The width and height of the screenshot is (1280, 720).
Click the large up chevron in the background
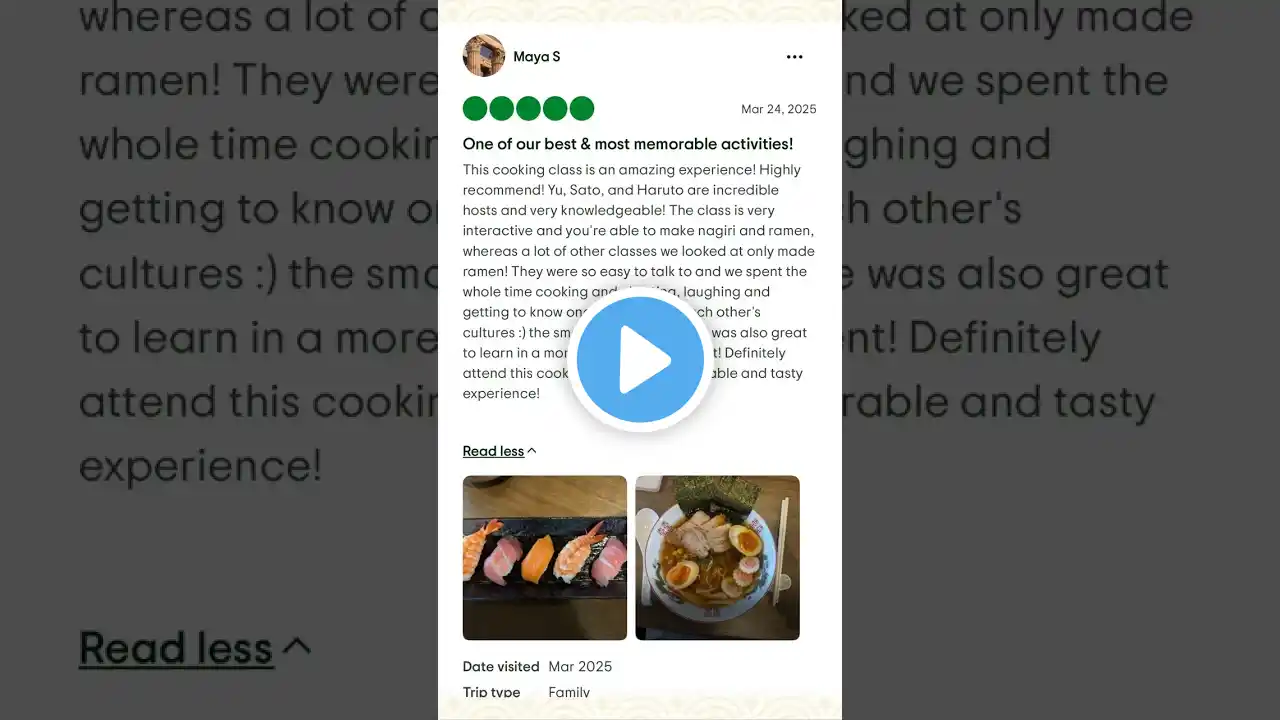click(297, 647)
